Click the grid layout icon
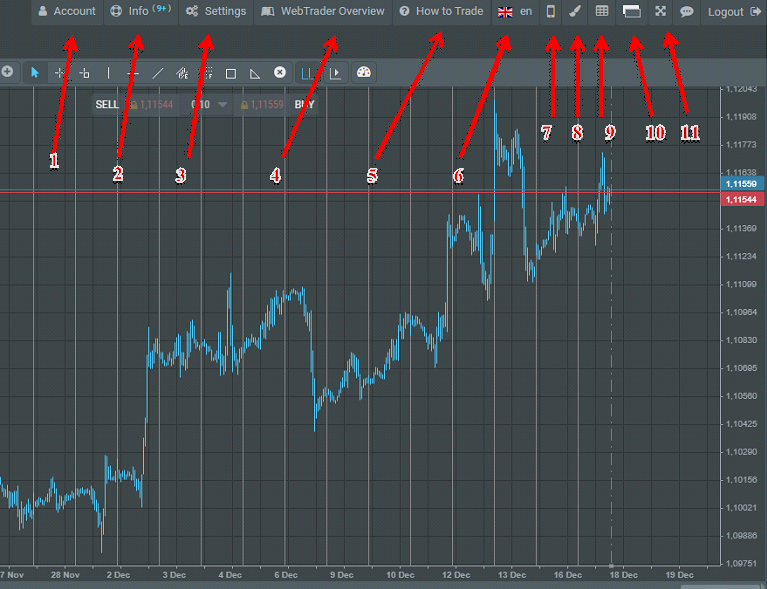 point(602,11)
